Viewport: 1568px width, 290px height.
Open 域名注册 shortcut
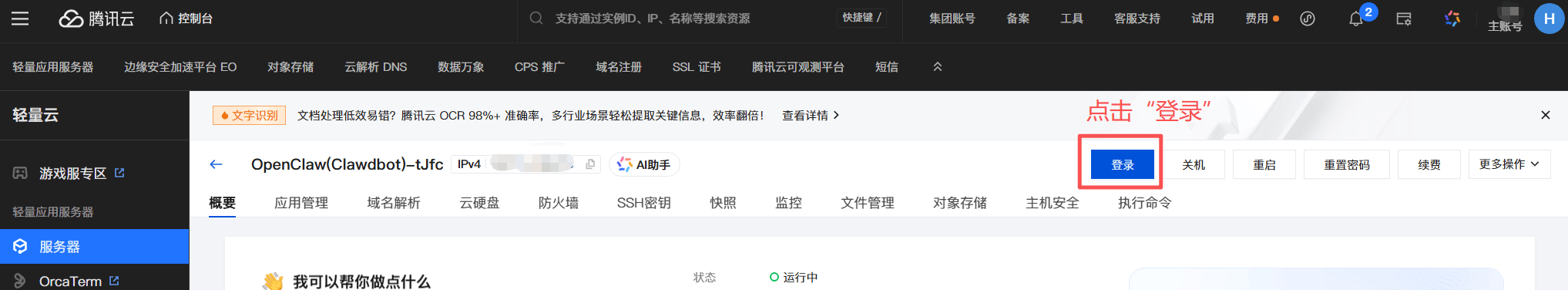click(x=619, y=67)
